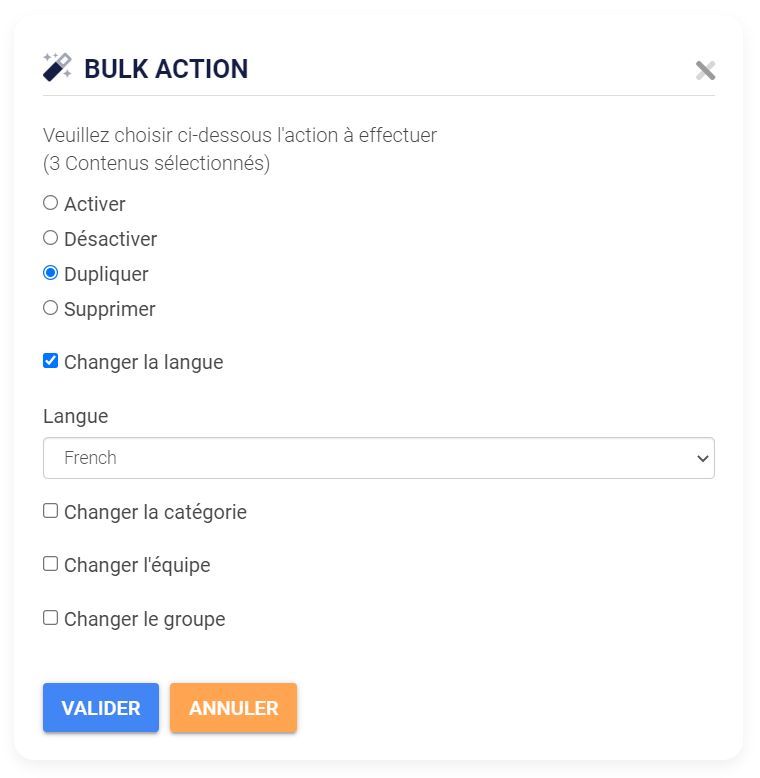Enable the Changer la catégorie checkbox
The image size is (760, 778).
pos(51,511)
